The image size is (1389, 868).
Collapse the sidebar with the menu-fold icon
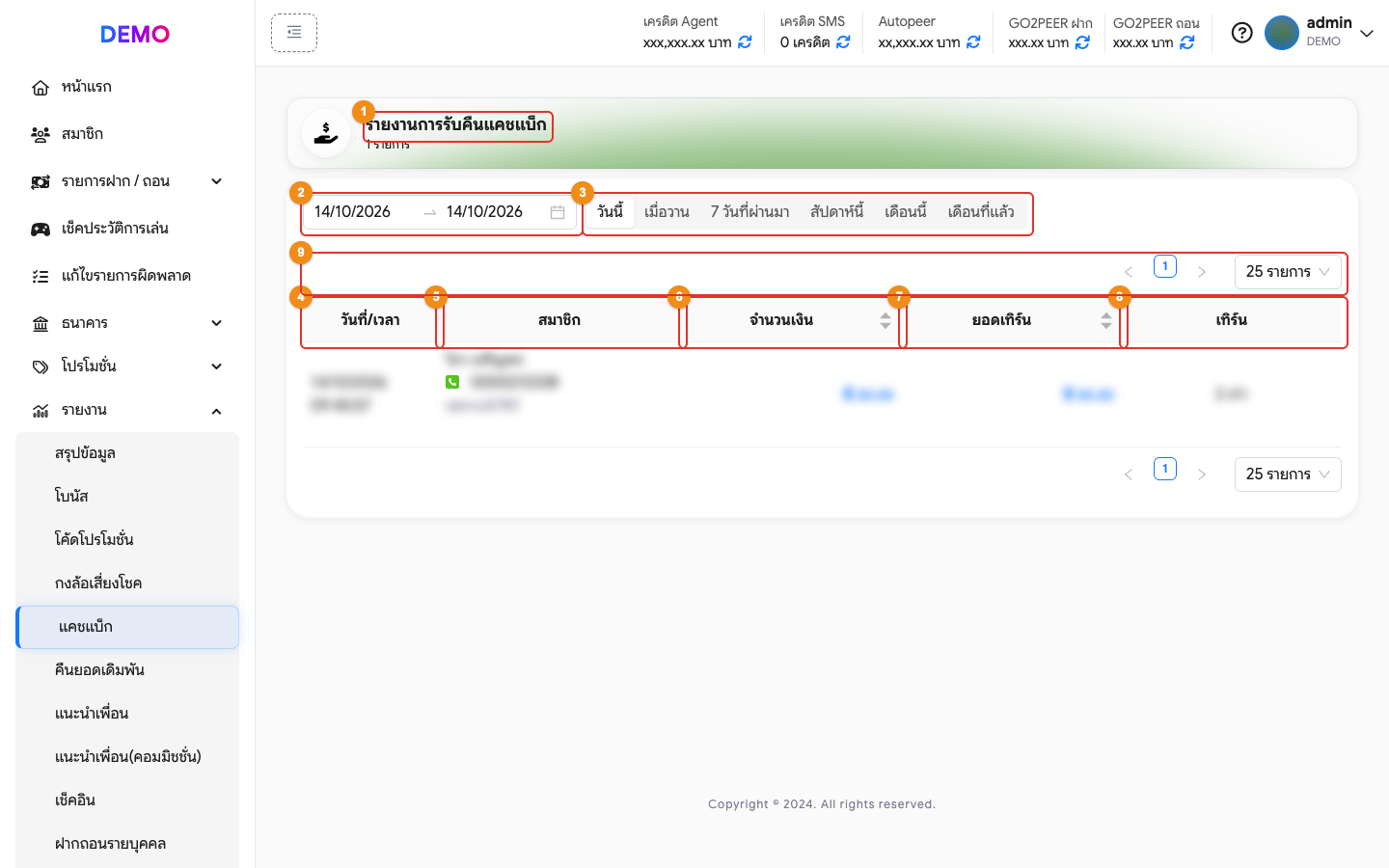point(294,33)
